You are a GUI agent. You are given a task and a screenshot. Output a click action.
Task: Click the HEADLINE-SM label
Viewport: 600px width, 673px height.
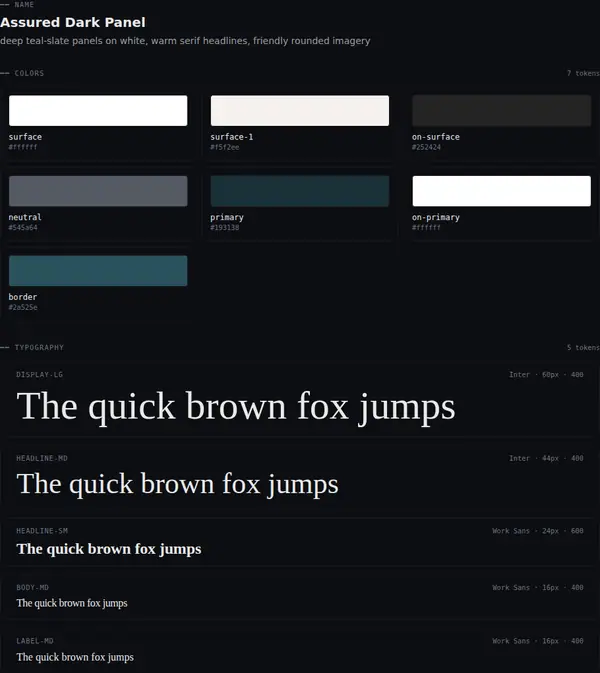(x=42, y=531)
